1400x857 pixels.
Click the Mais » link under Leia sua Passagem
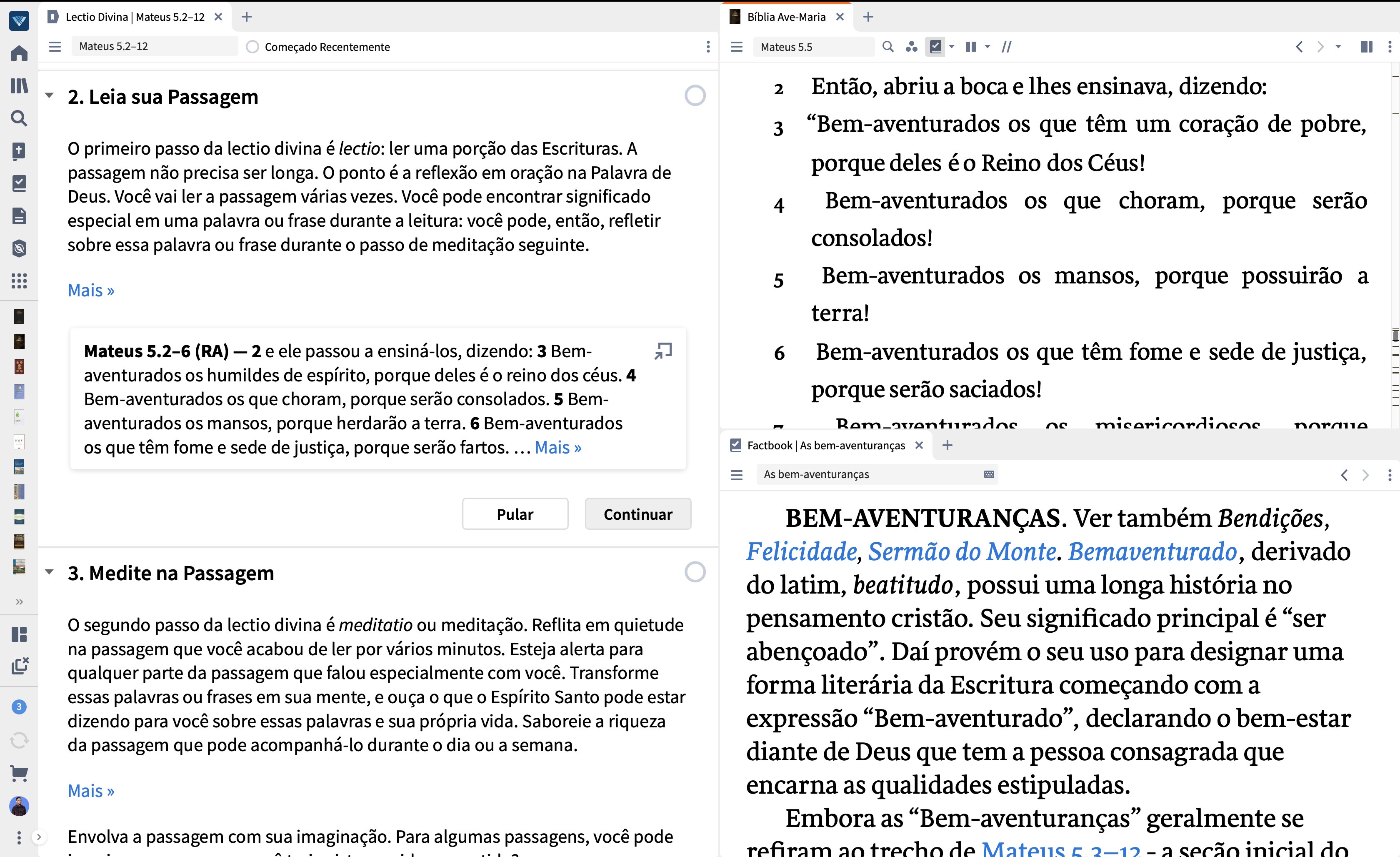[x=91, y=290]
